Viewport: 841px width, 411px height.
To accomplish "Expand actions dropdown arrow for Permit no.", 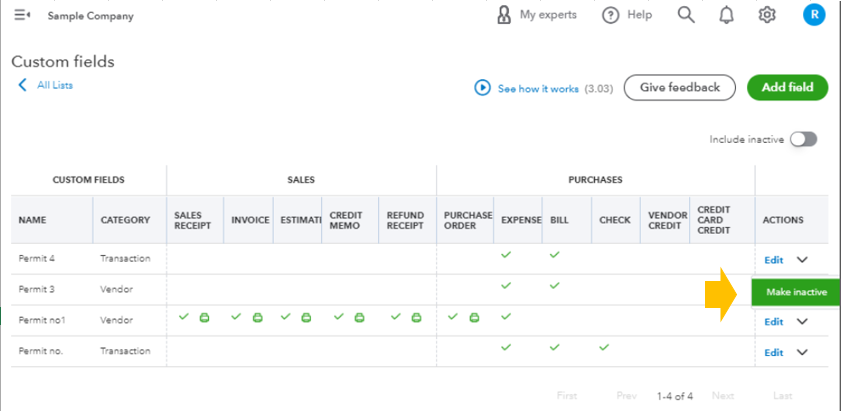I will [802, 353].
